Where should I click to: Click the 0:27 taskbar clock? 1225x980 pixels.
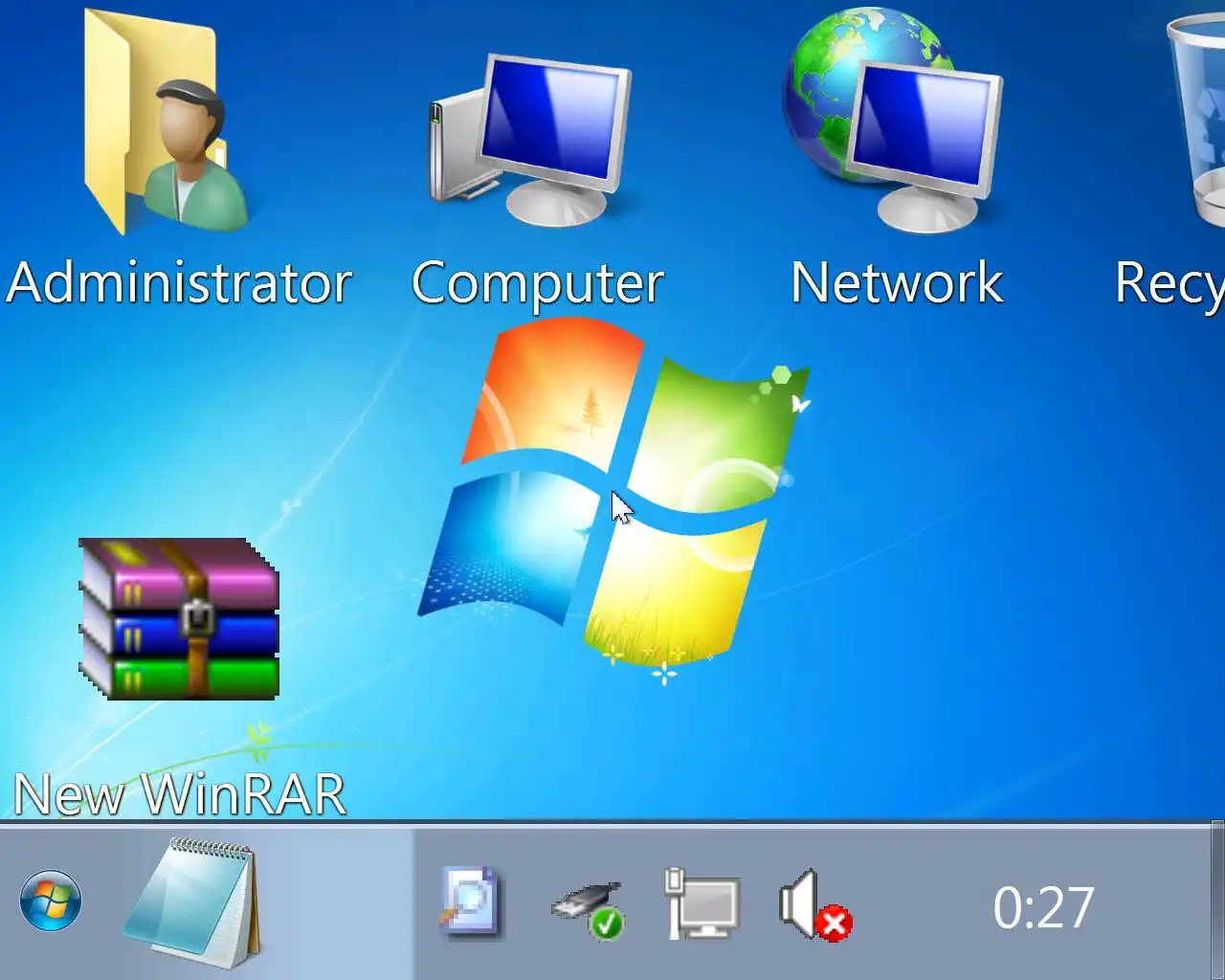tap(1043, 907)
